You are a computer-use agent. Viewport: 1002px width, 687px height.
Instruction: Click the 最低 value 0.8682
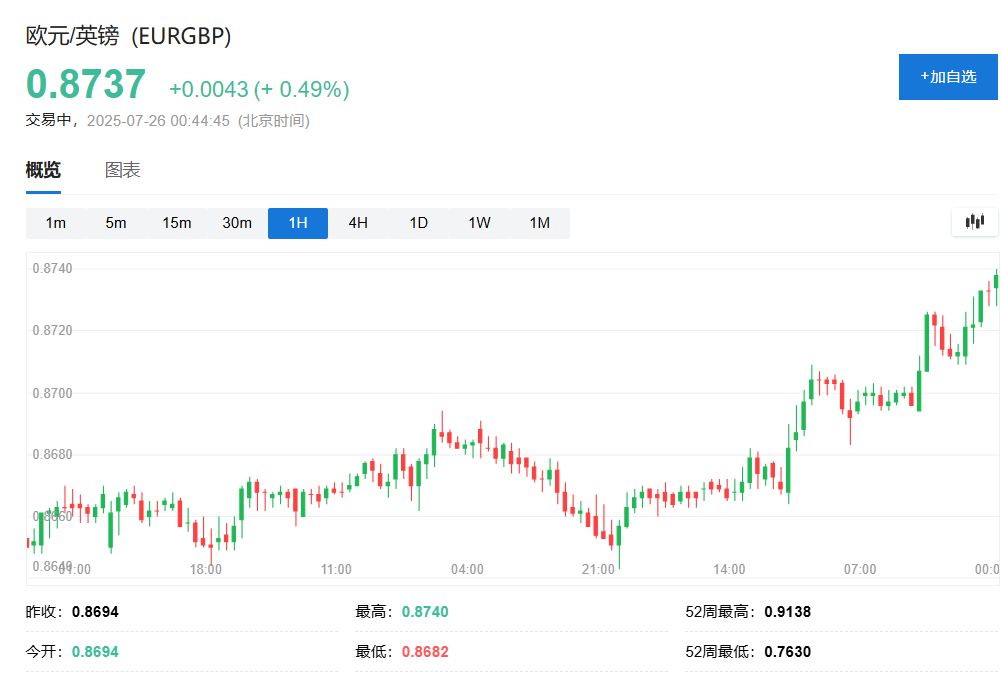(425, 652)
